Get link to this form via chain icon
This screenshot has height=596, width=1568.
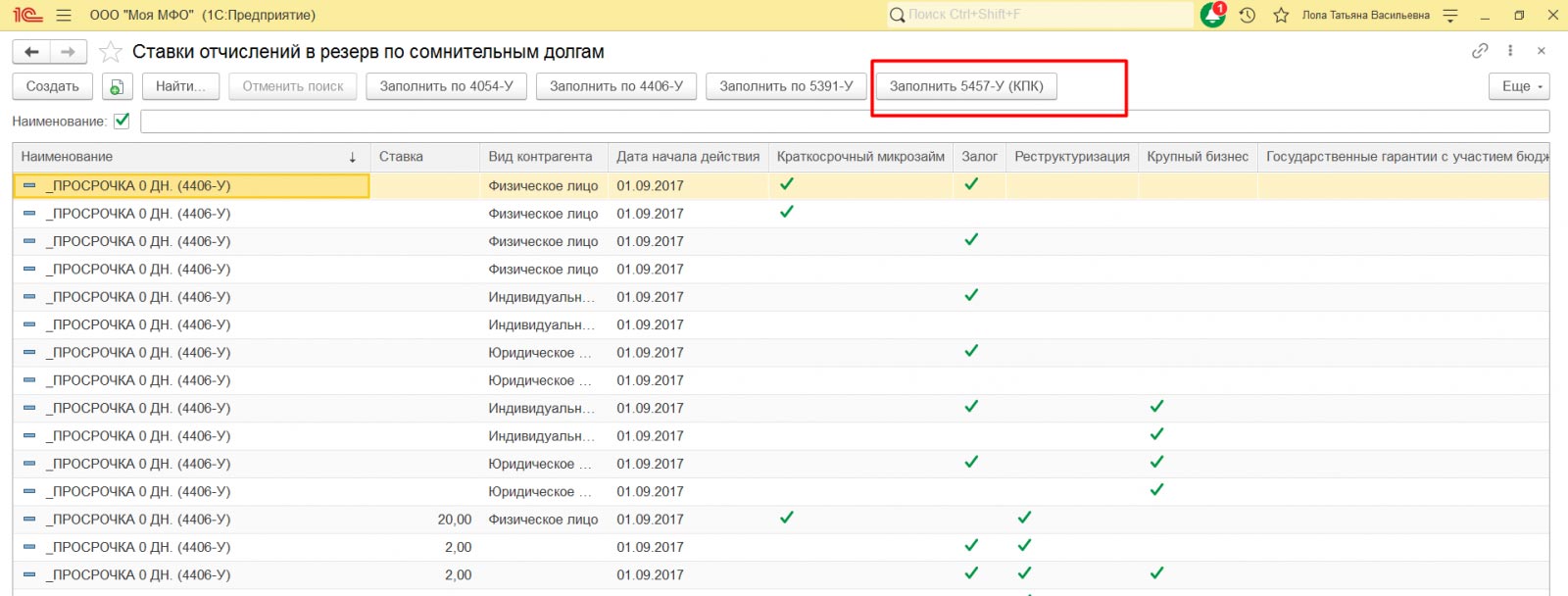click(1480, 51)
